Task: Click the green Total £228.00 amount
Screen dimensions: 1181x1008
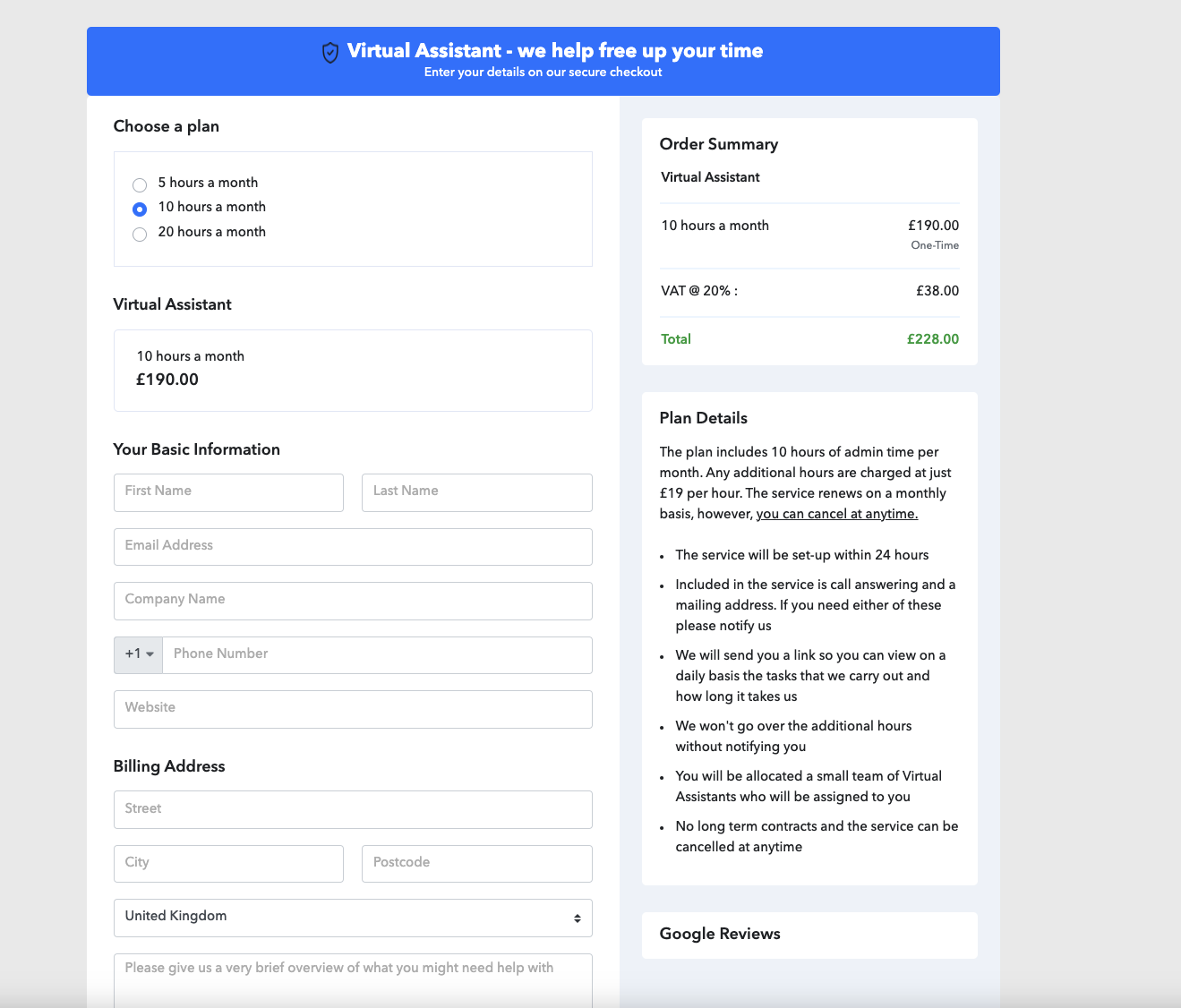Action: [933, 339]
